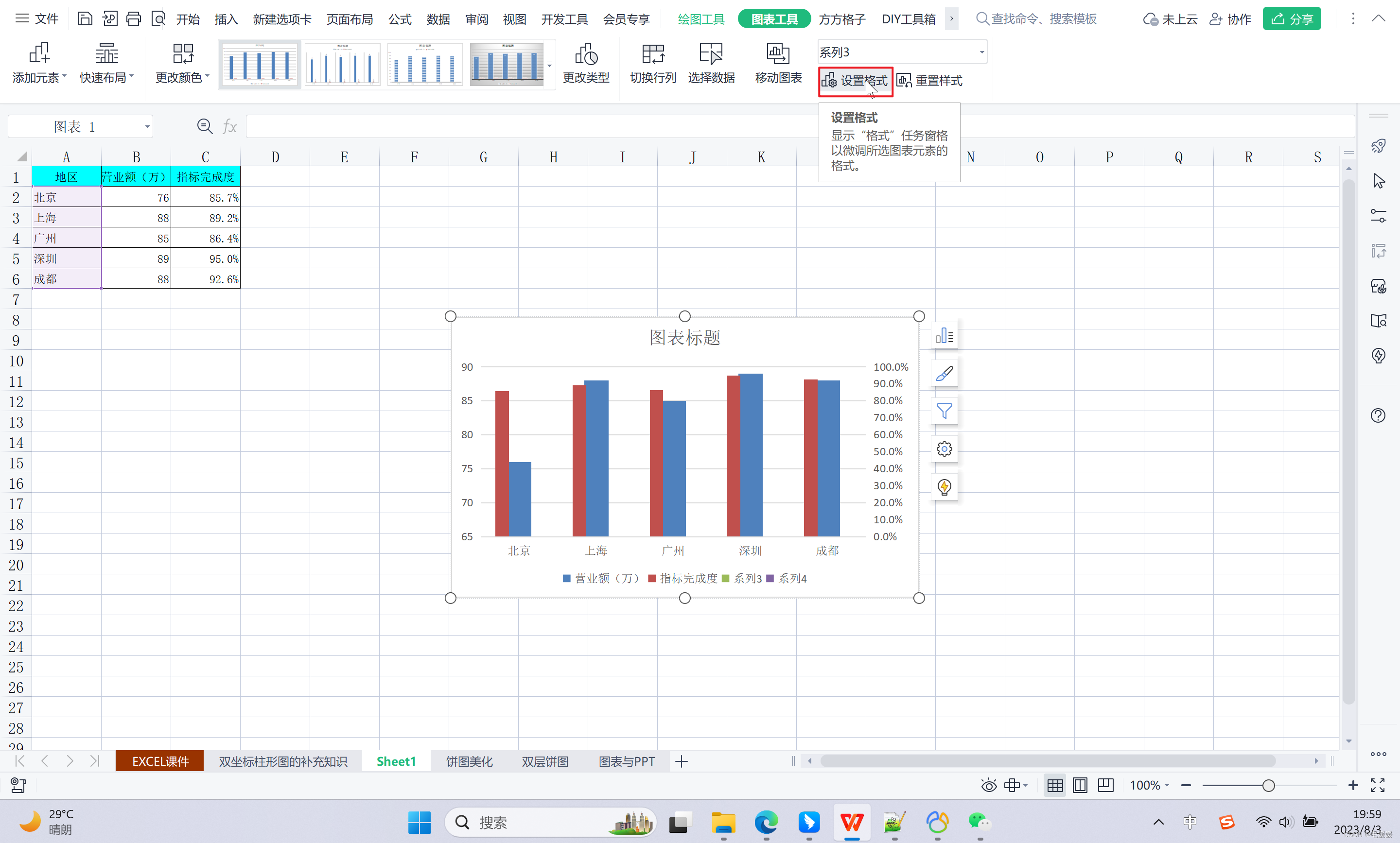Open the 数据 ribbon tab
Image resolution: width=1400 pixels, height=843 pixels.
(x=438, y=19)
